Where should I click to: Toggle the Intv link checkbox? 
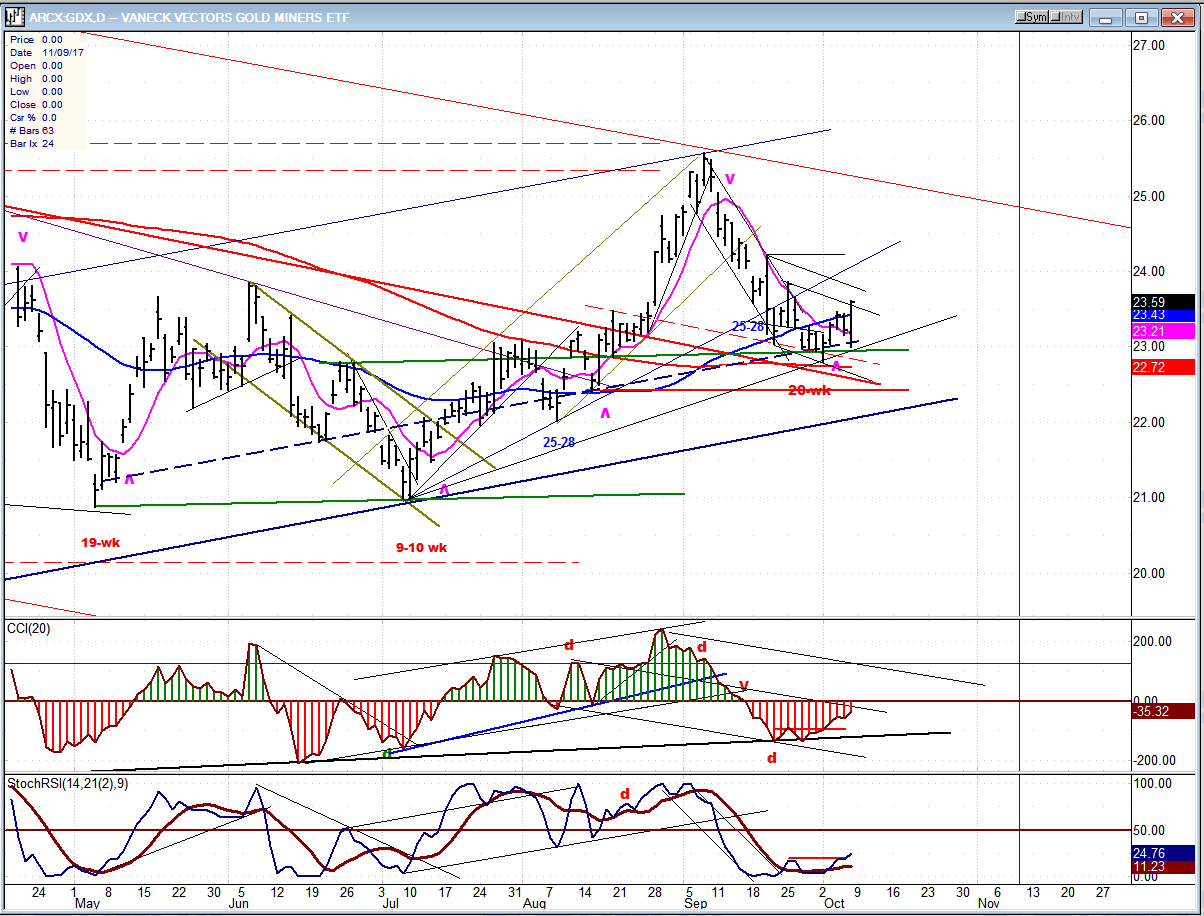(x=1065, y=17)
